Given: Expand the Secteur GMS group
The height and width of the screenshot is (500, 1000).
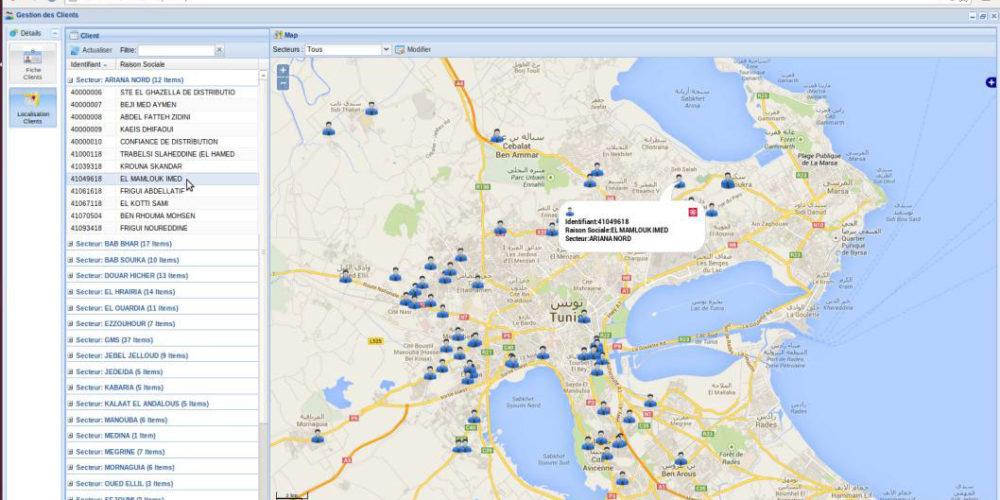Looking at the screenshot, I should [70, 340].
